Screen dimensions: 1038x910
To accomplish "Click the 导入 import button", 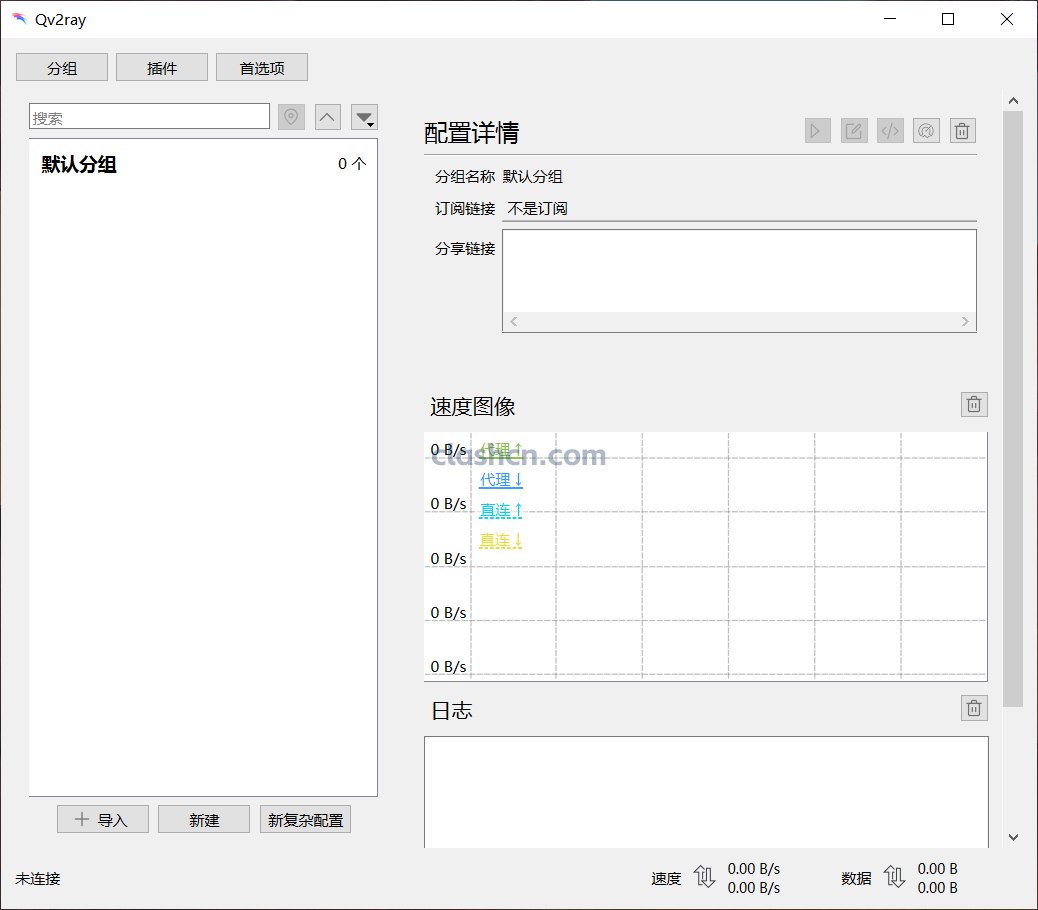I will click(x=103, y=819).
